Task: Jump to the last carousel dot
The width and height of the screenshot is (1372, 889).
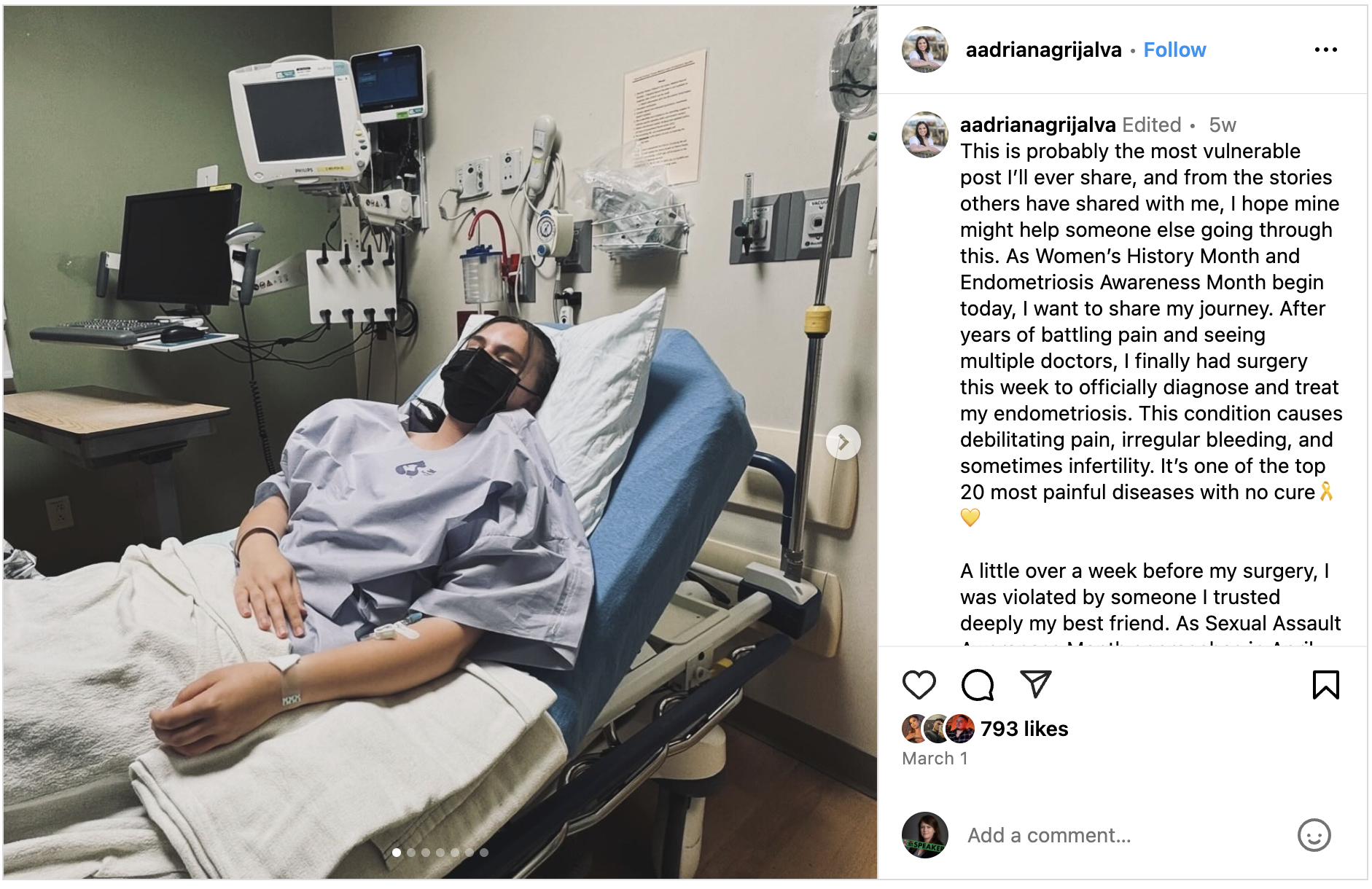Action: point(484,852)
